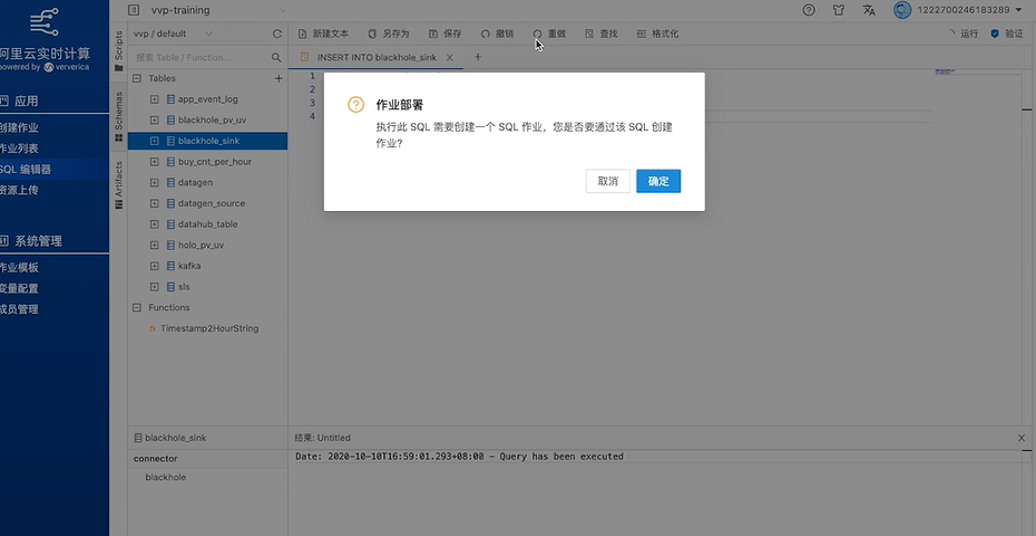This screenshot has height=536, width=1036.
Task: Select the holo_pv_uv table
Action: [x=201, y=245]
